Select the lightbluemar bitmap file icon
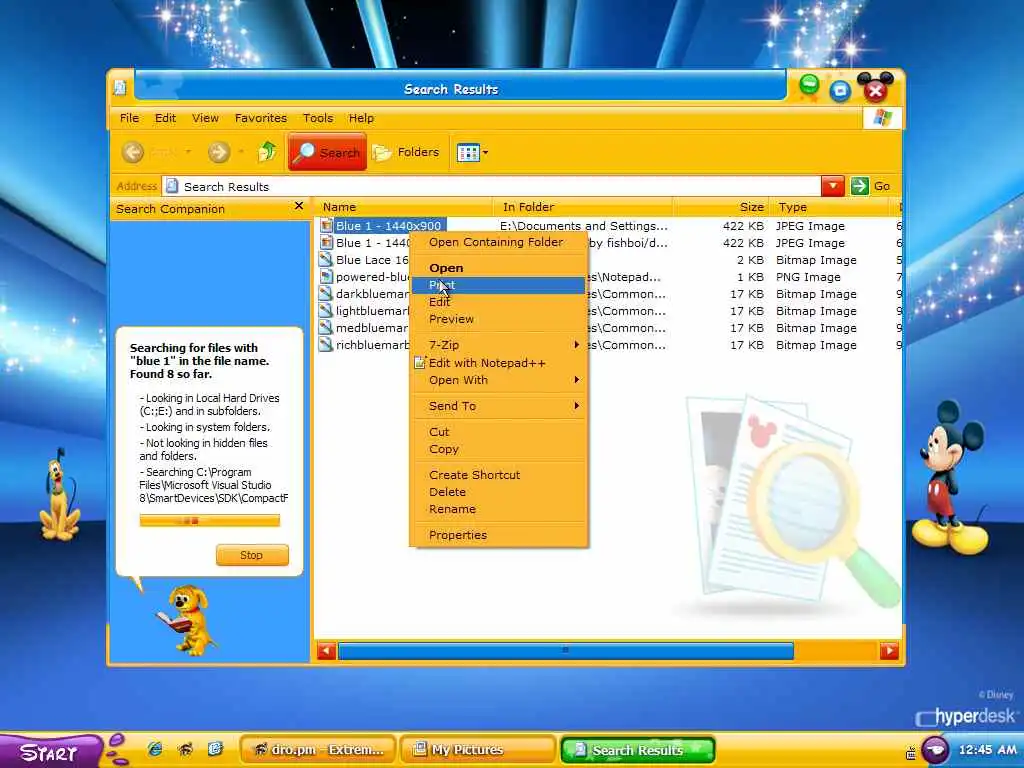Image resolution: width=1024 pixels, height=768 pixels. point(326,311)
